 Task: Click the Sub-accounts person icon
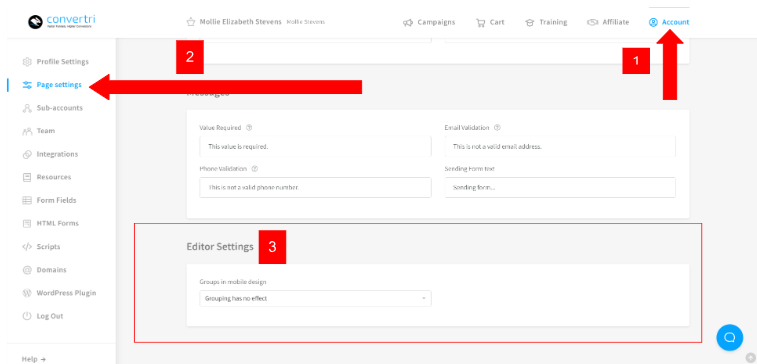(x=27, y=108)
